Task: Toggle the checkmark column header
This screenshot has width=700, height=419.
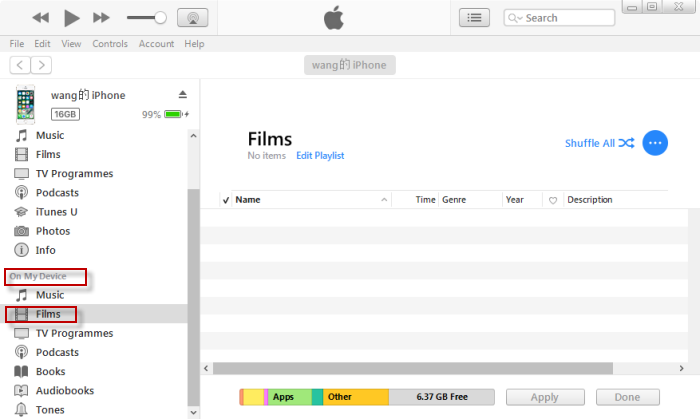Action: tap(226, 200)
